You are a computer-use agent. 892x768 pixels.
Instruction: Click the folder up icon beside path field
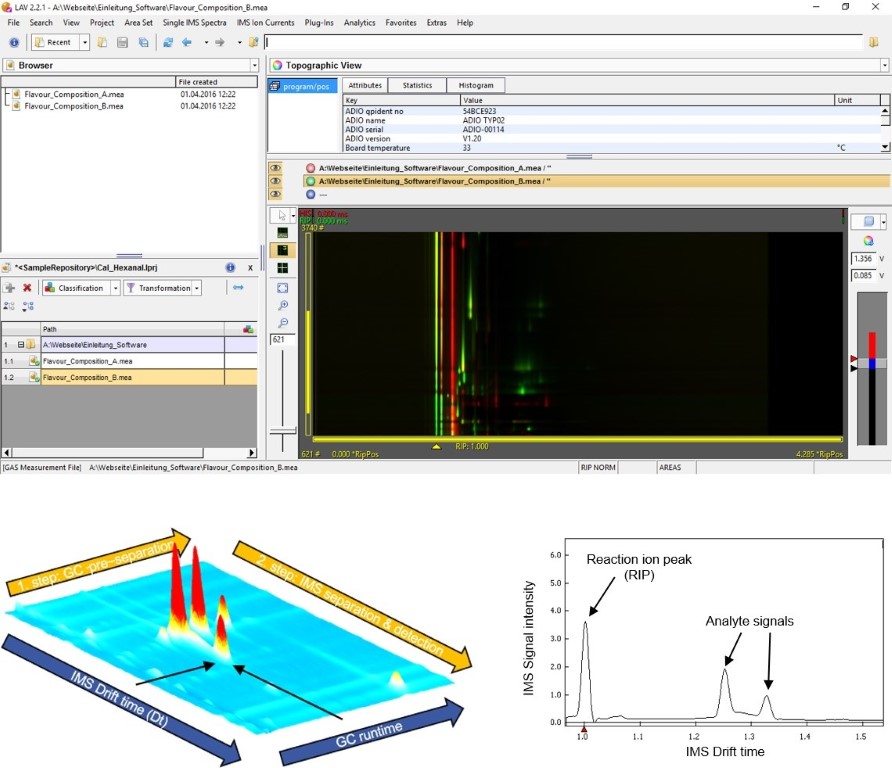coord(254,42)
